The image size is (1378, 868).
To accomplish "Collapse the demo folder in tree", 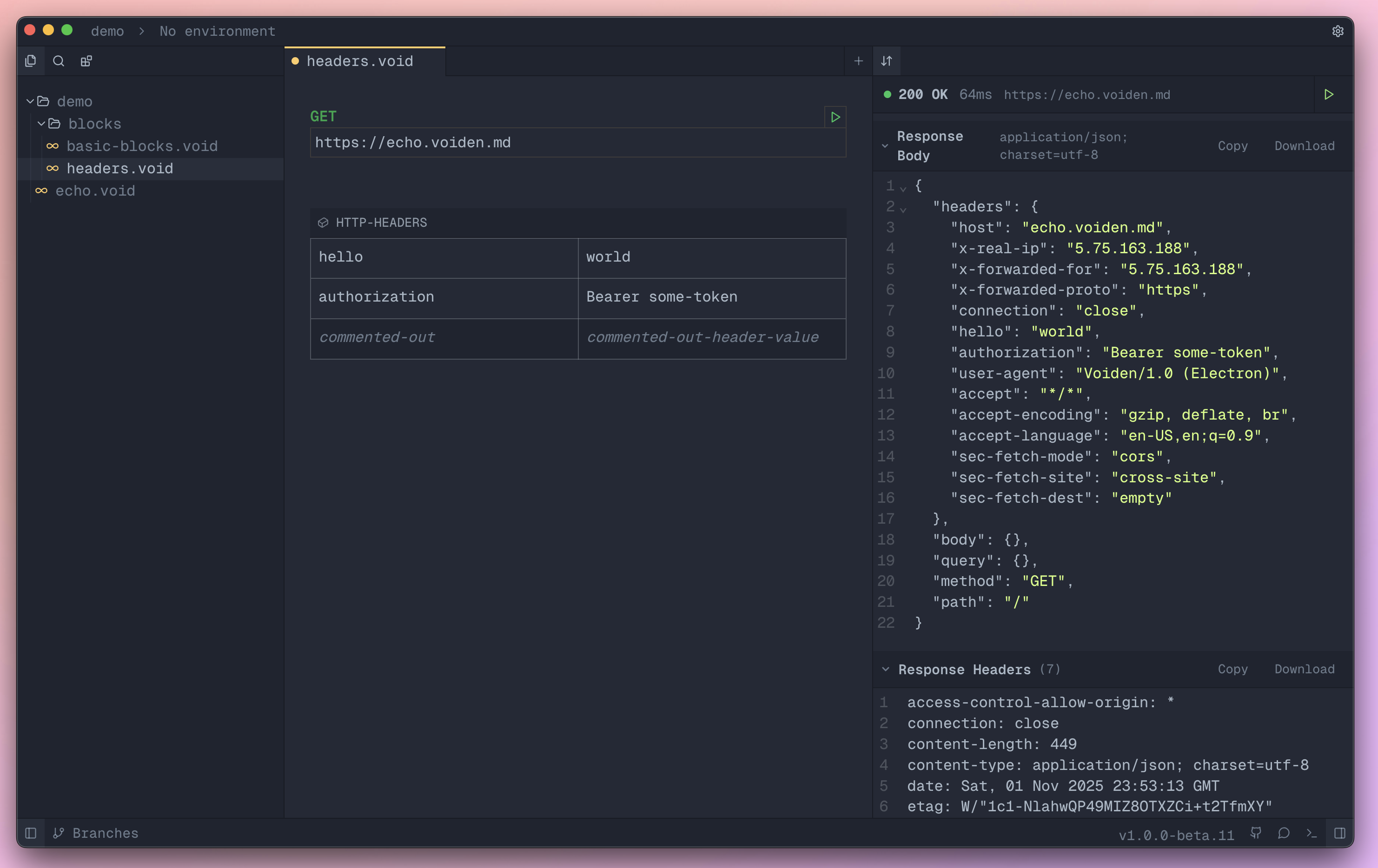I will coord(30,101).
